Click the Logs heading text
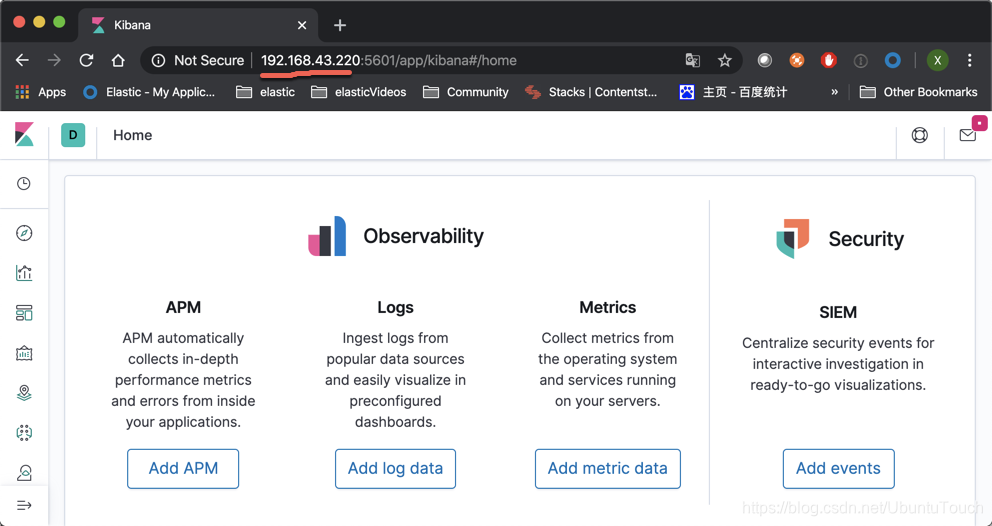 click(x=395, y=307)
